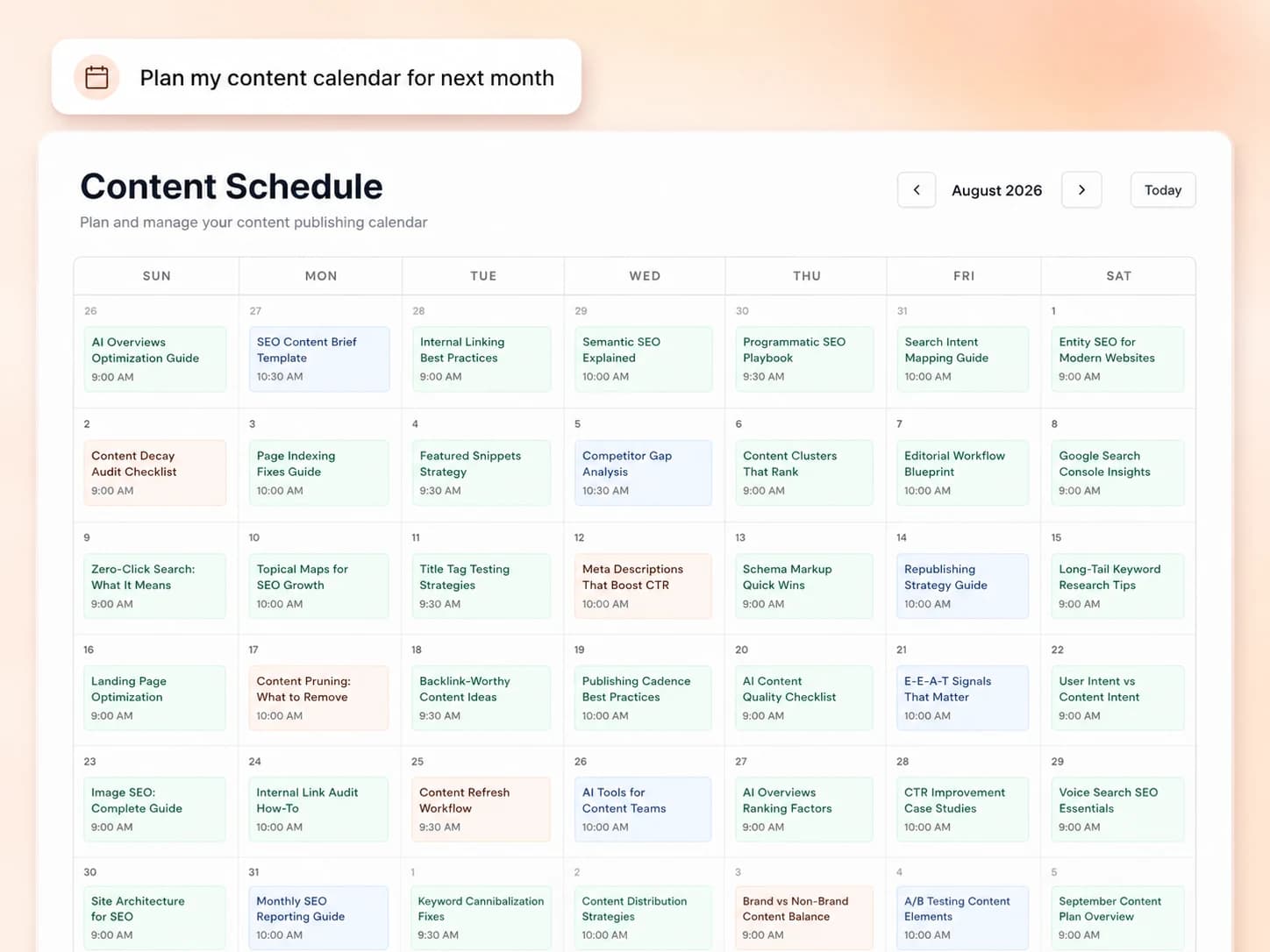Open the Programmatic SEO Playbook event
Image resolution: width=1270 pixels, height=952 pixels.
click(x=804, y=359)
